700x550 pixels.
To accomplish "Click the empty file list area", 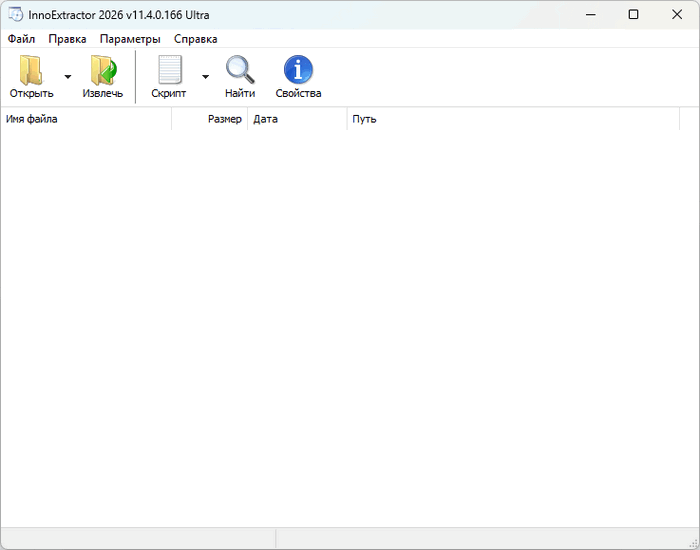I will point(350,328).
